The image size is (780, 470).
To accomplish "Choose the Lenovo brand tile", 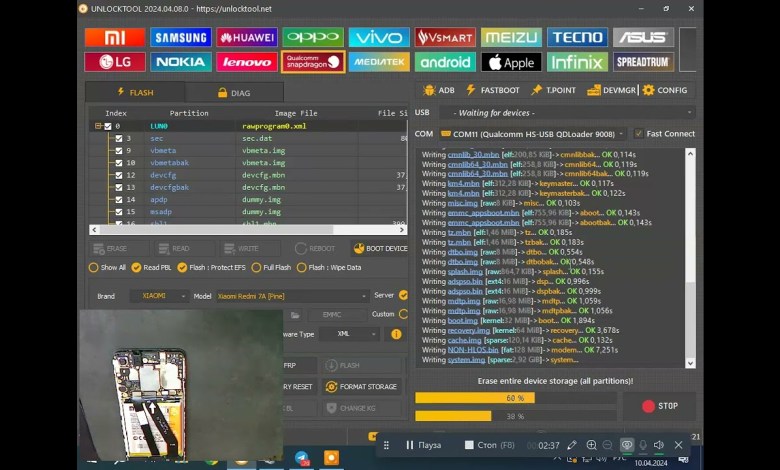I will point(247,62).
